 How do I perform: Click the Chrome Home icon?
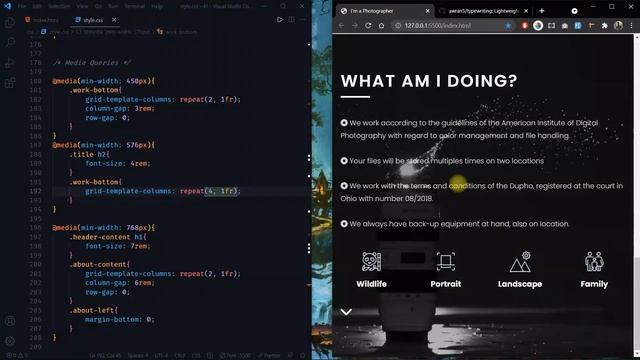381,25
